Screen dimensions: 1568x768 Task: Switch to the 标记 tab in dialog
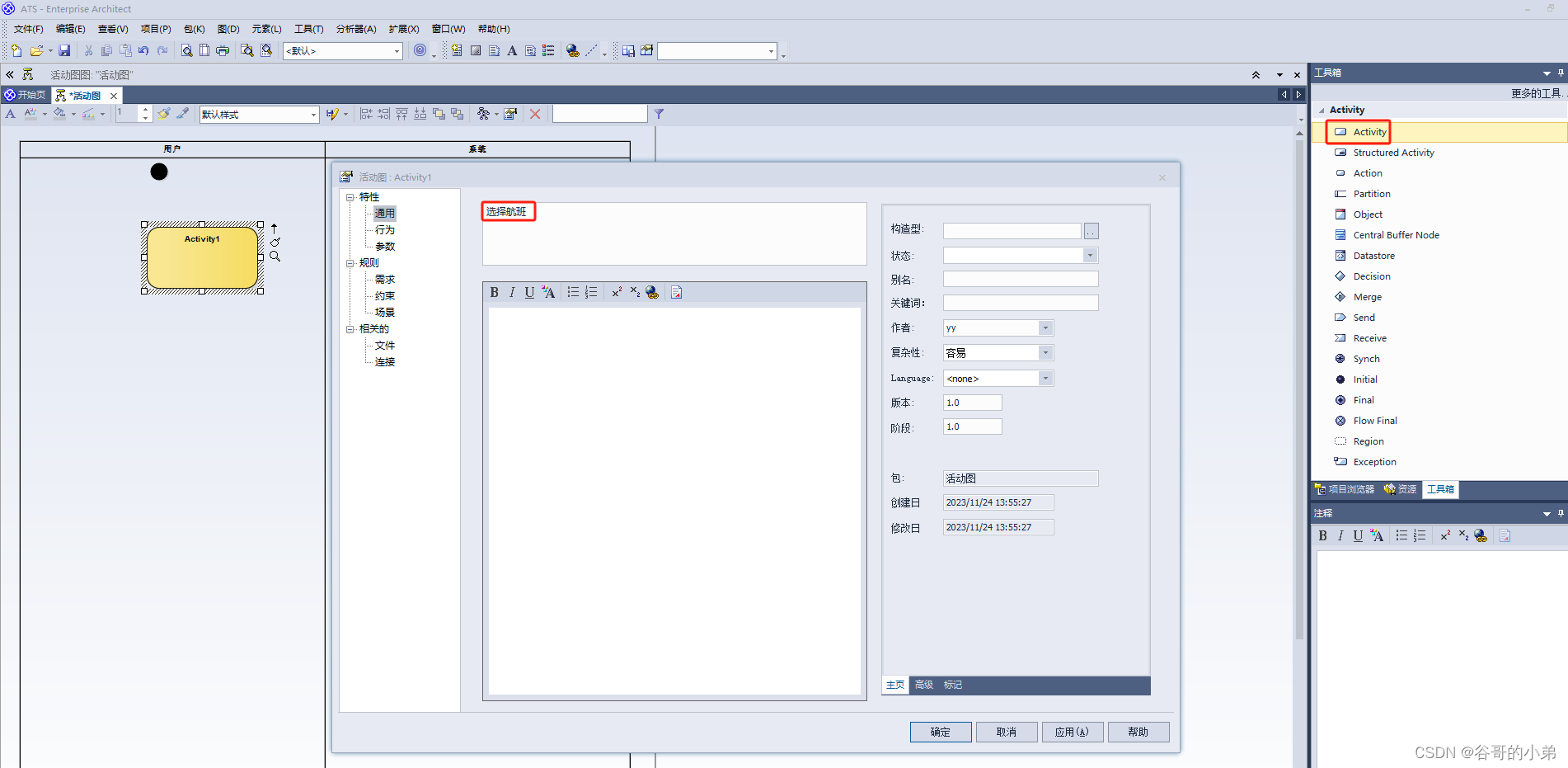tap(953, 685)
